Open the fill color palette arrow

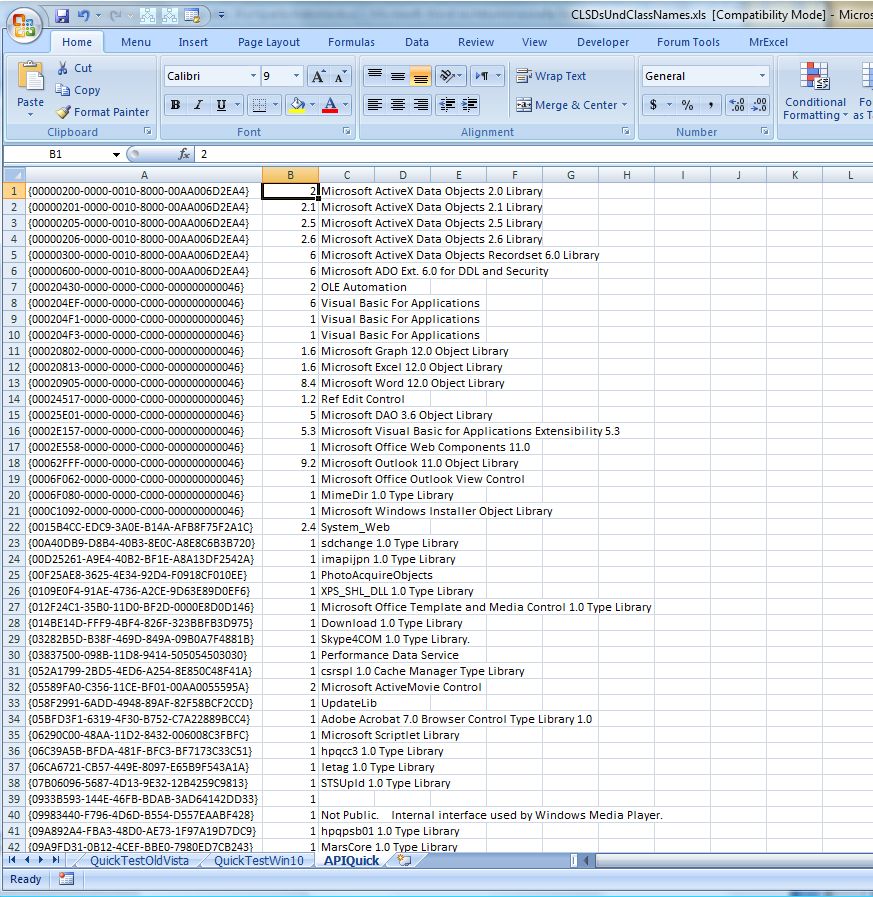click(312, 105)
